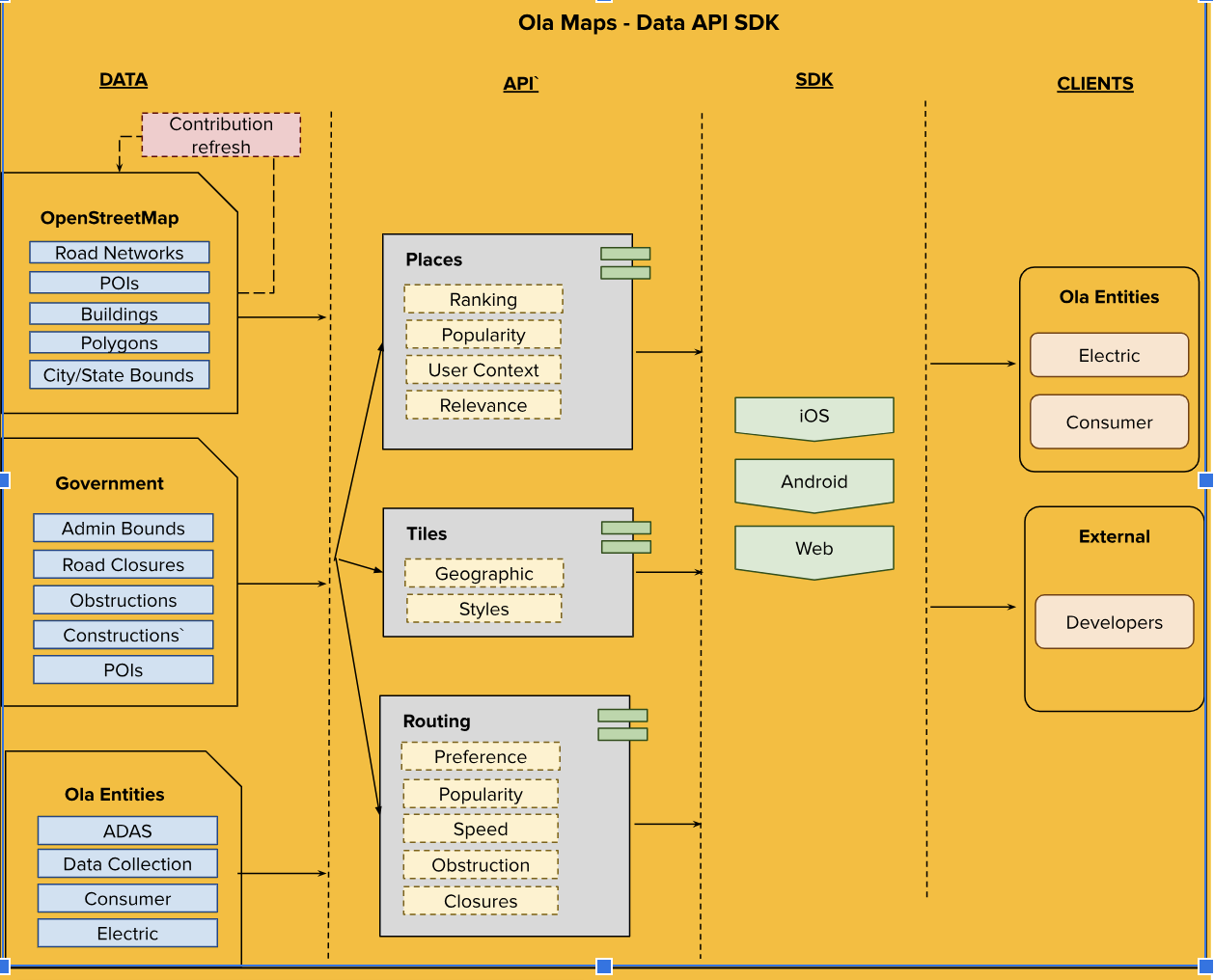The image size is (1214, 980).
Task: Select the Road Closures block
Action: [x=124, y=564]
